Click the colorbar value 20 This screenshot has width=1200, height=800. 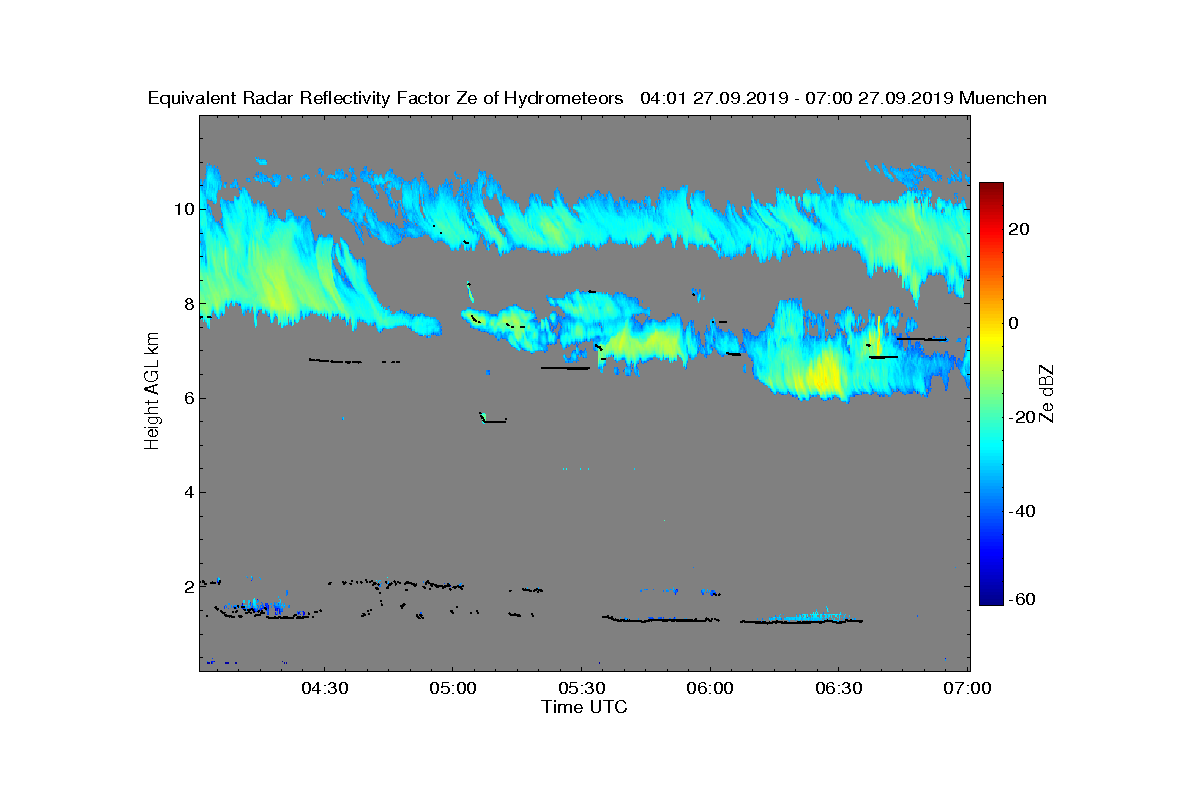(1020, 229)
